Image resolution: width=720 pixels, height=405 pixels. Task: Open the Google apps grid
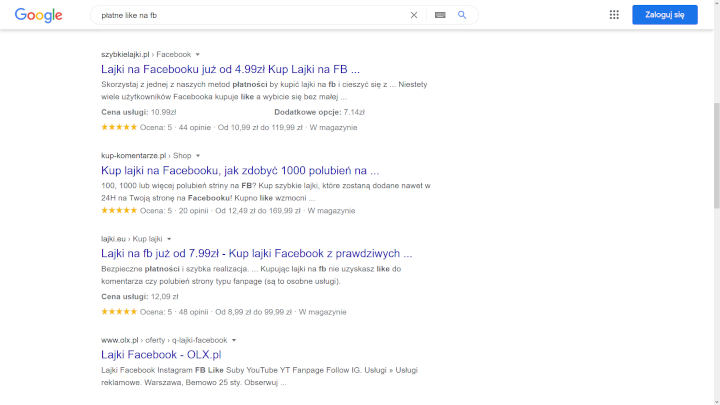click(614, 15)
